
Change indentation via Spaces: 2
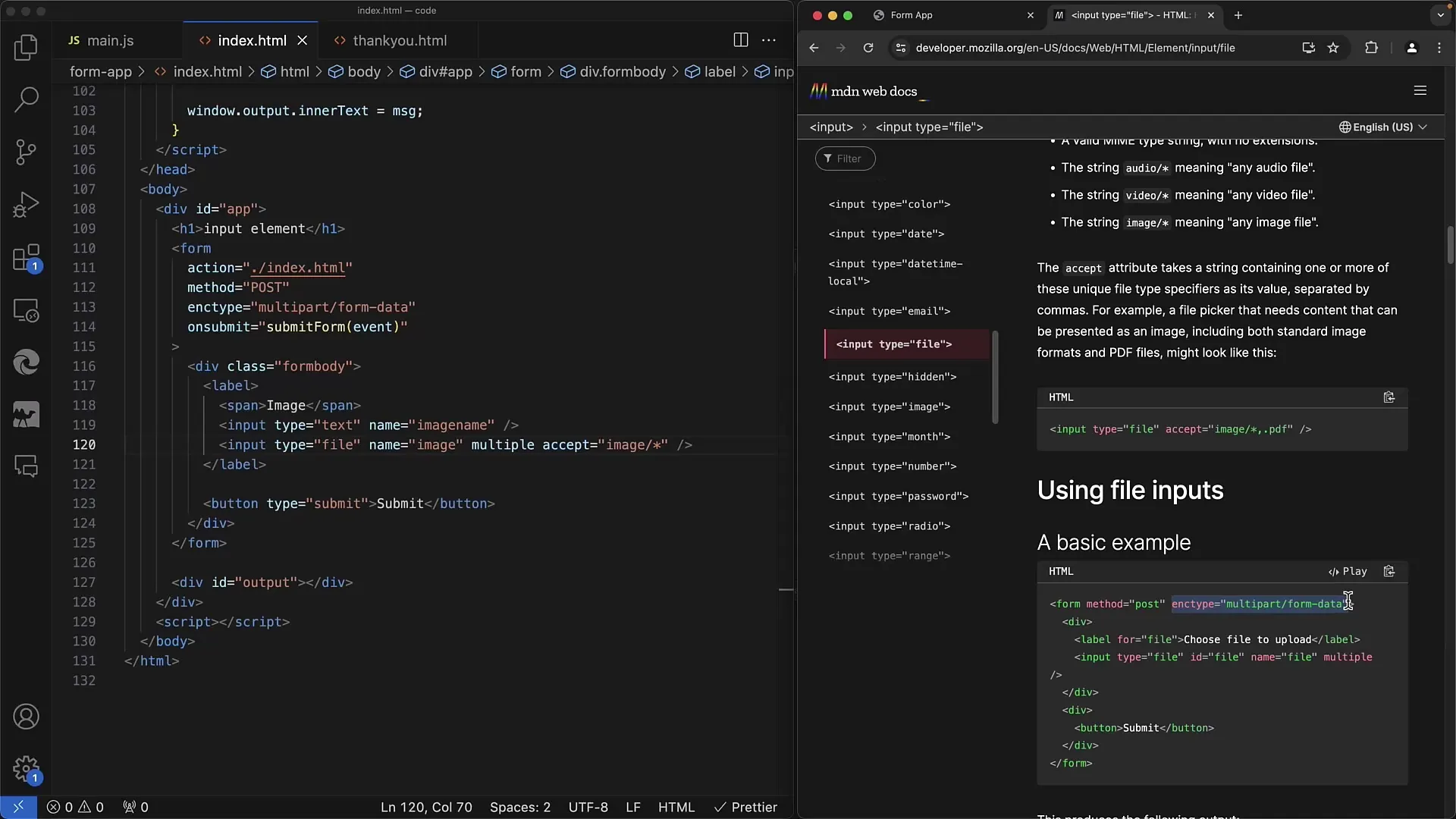coord(520,807)
